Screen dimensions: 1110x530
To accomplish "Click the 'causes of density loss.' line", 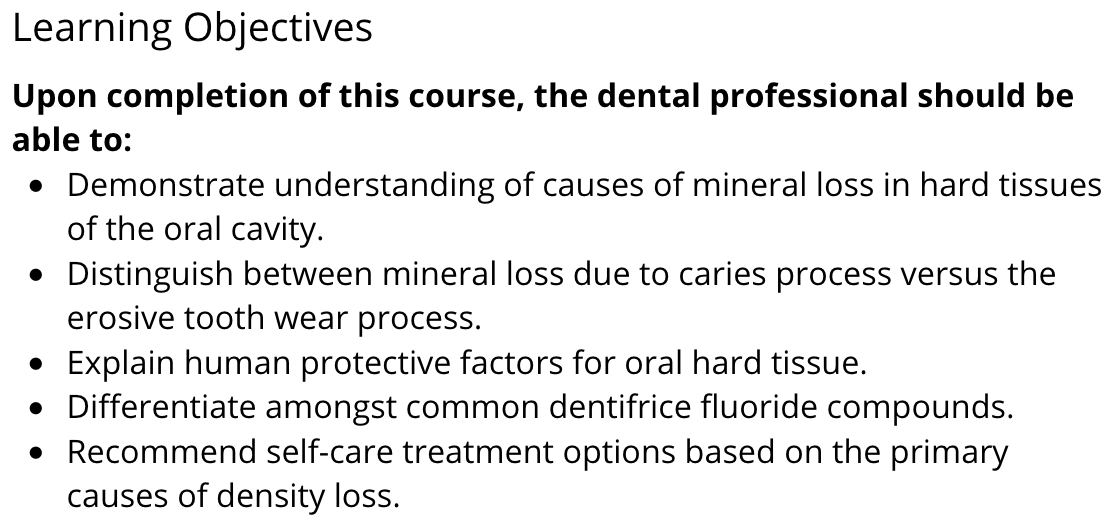I will tap(234, 496).
